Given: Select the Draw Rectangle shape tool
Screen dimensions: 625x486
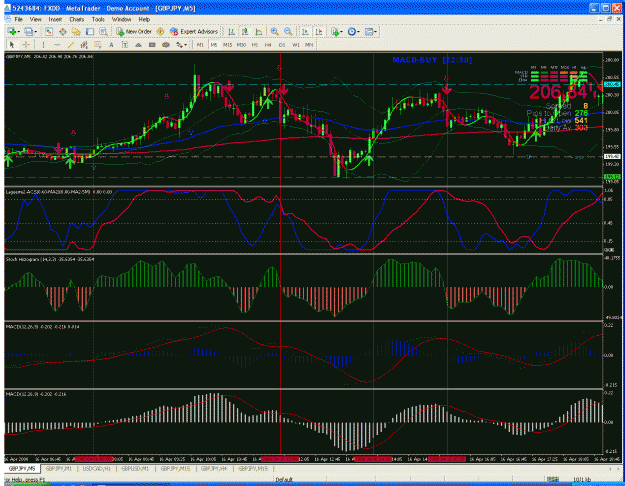Looking at the screenshot, I should coord(152,45).
